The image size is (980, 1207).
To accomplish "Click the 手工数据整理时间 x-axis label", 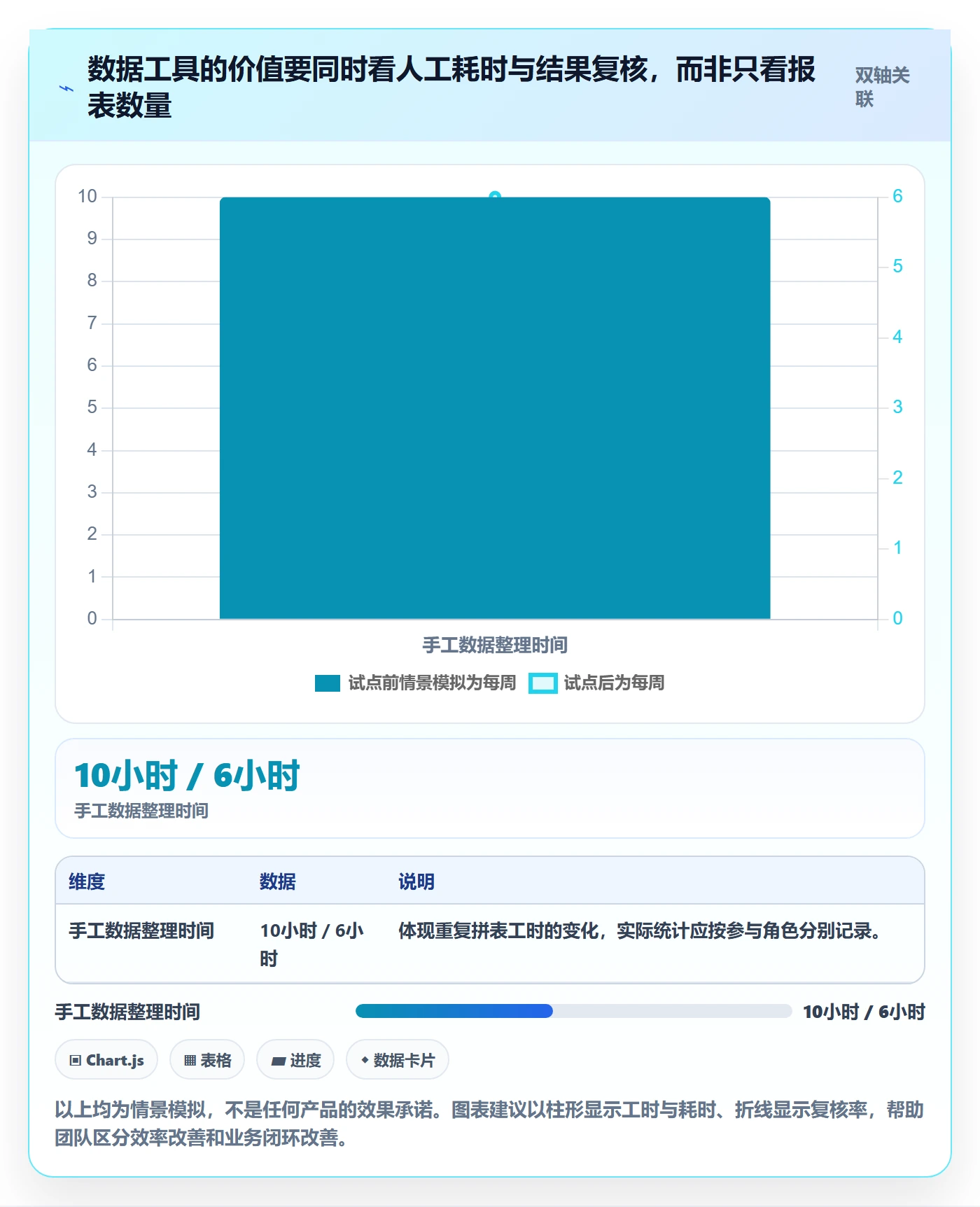I will 495,645.
